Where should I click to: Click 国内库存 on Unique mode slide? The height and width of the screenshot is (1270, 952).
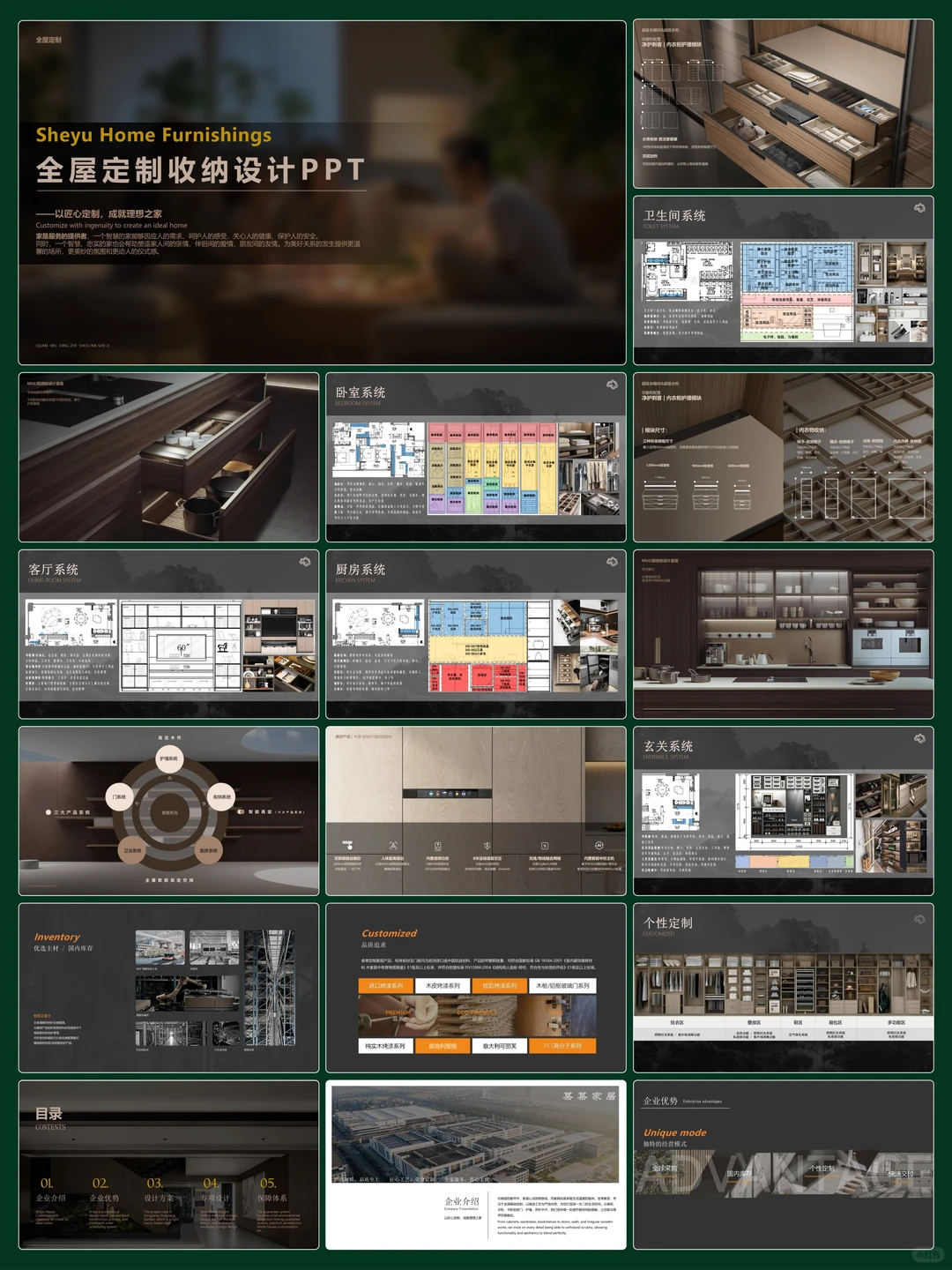click(740, 1174)
